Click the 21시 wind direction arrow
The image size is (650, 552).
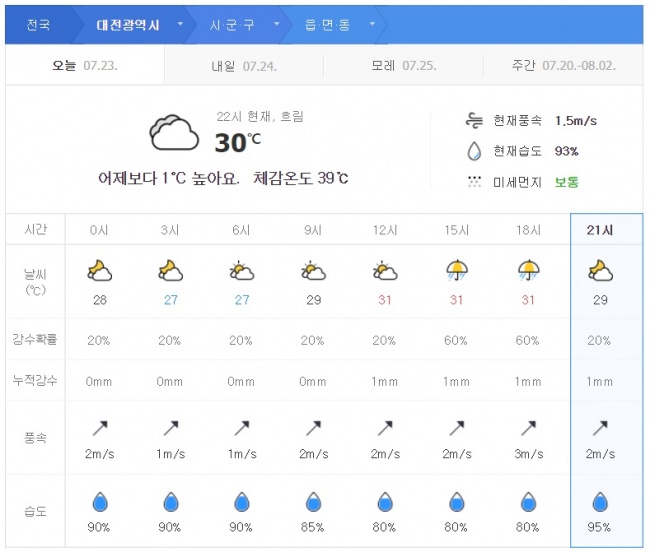[x=600, y=428]
